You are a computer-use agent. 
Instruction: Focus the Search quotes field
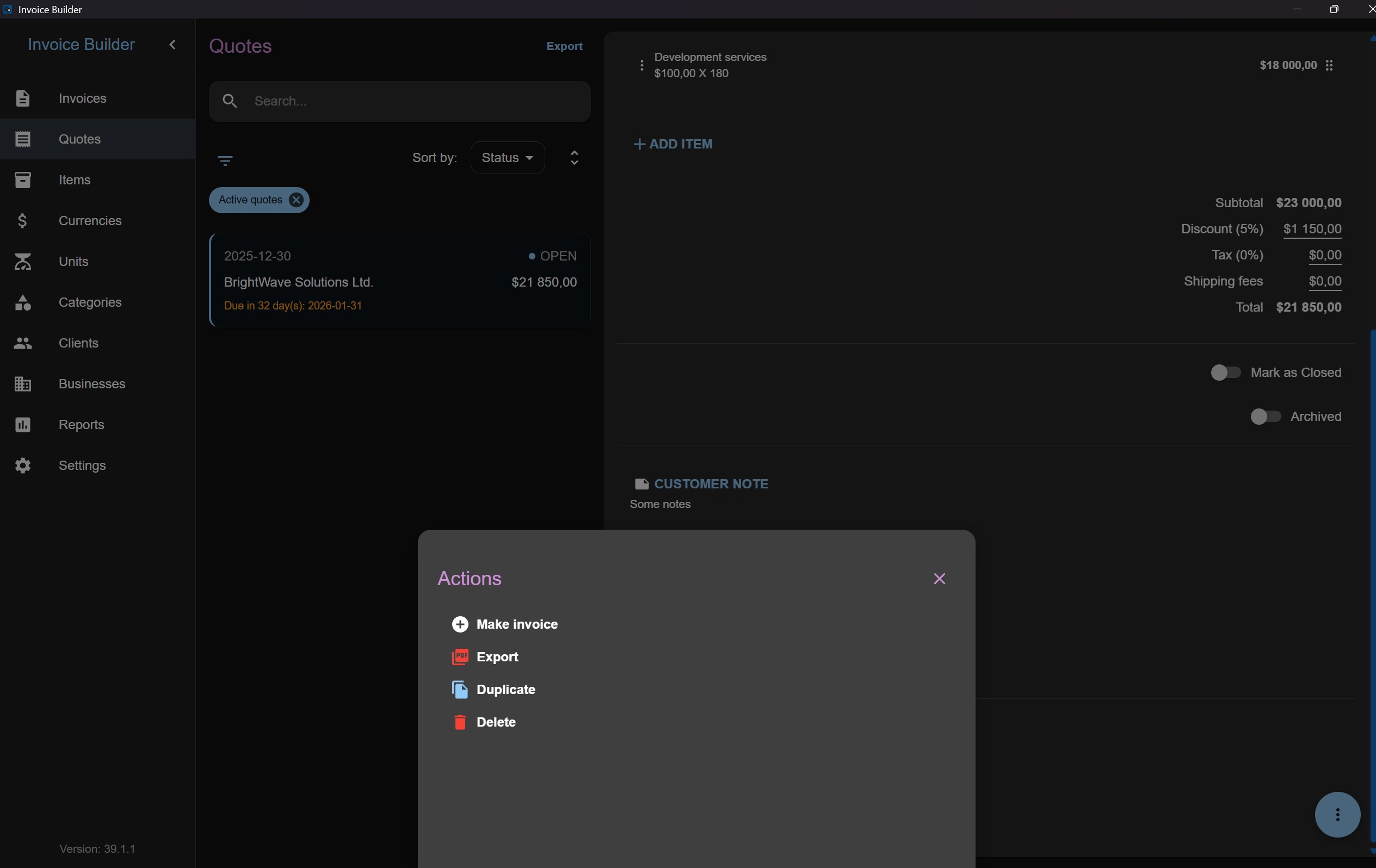399,101
